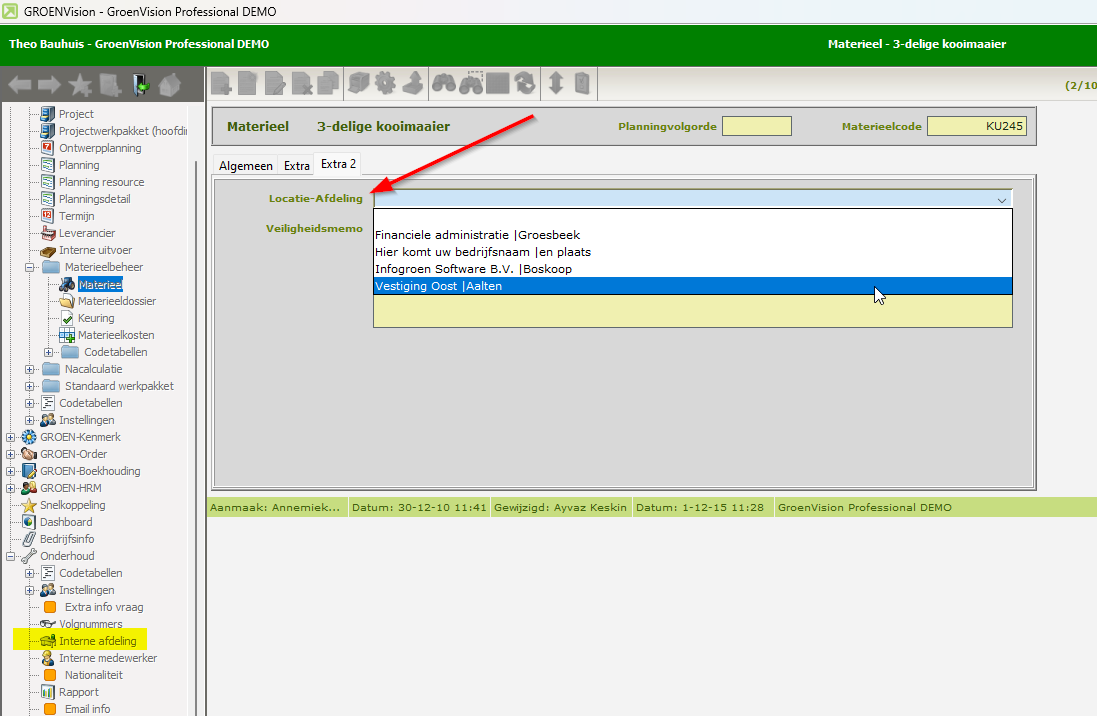1097x716 pixels.
Task: Click the up-down sort arrows toolbar icon
Action: point(557,84)
